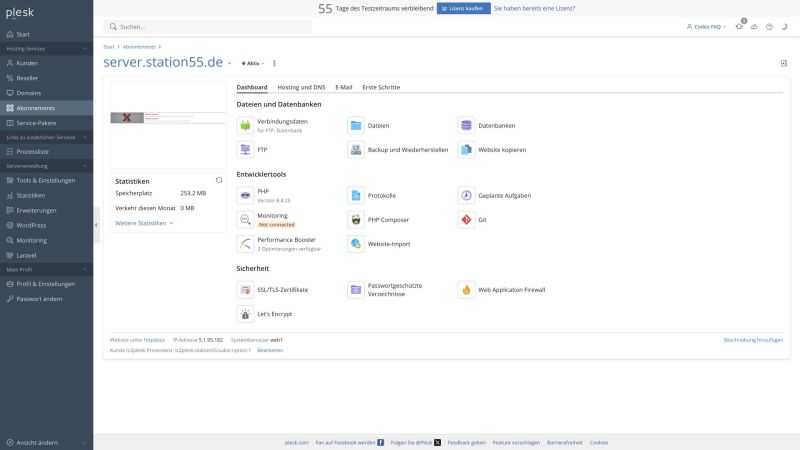Click the help question mark icon
This screenshot has width=800, height=450.
[x=769, y=27]
